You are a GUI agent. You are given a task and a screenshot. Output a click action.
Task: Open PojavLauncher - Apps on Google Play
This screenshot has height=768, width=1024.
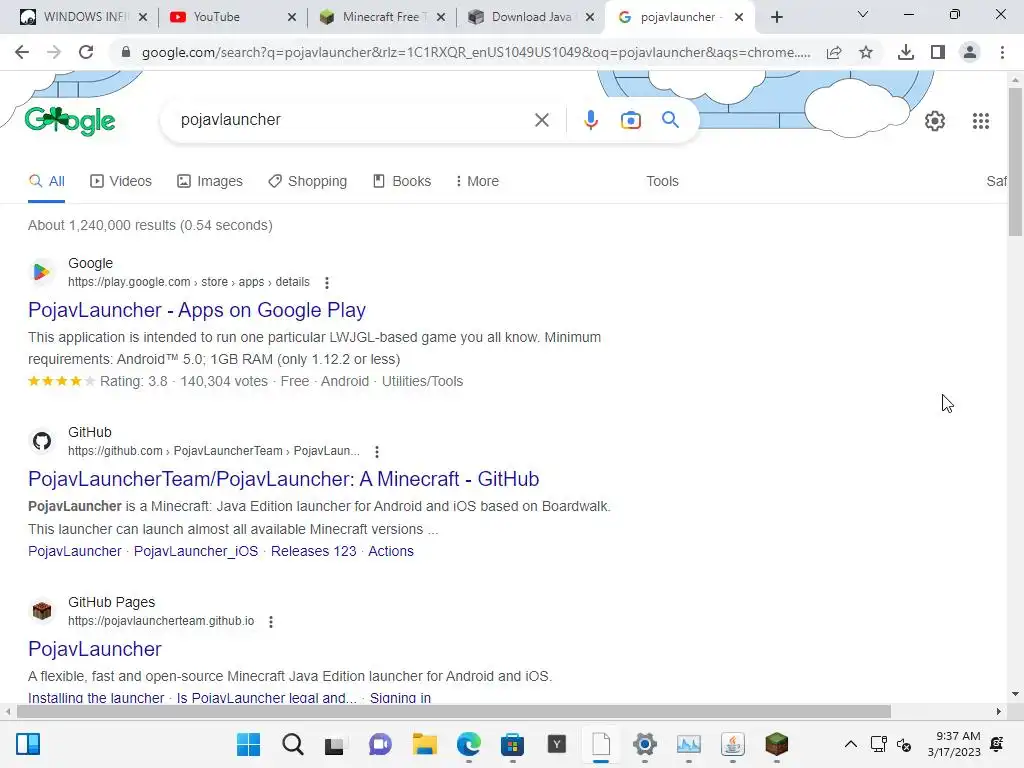[197, 310]
